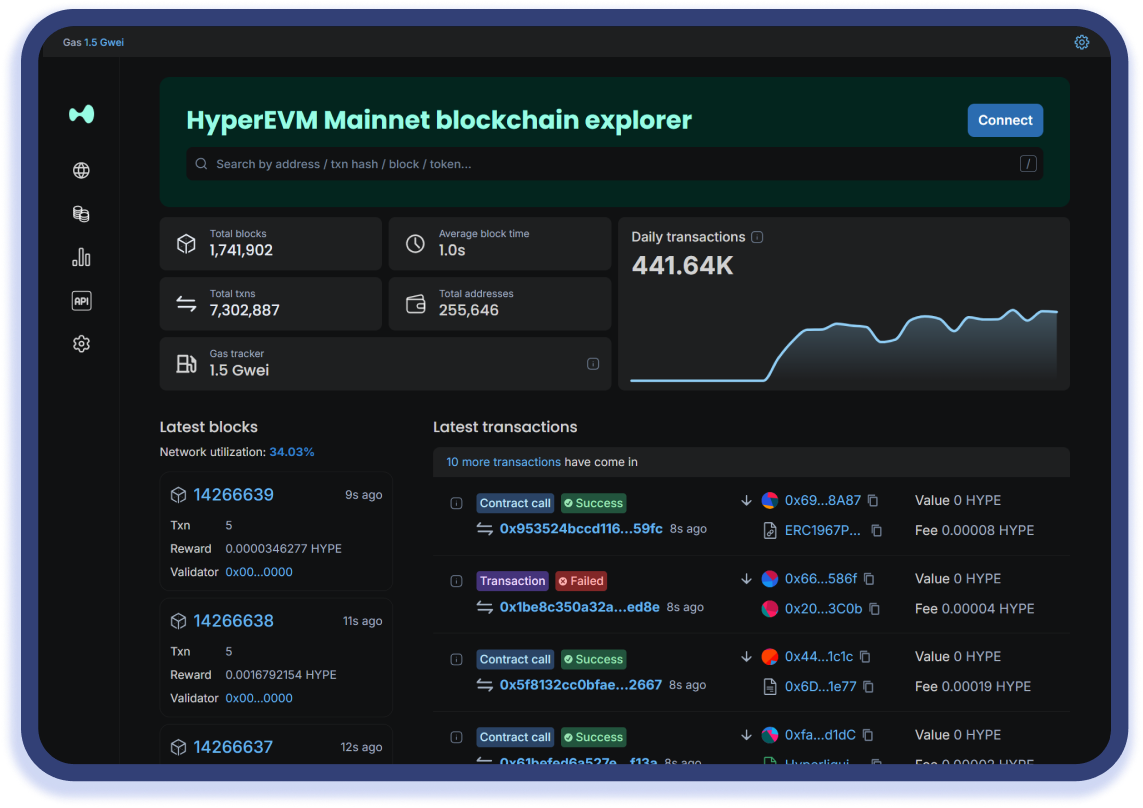Open the globe blockchain menu in sidebar
The height and width of the screenshot is (808, 1143).
81,171
